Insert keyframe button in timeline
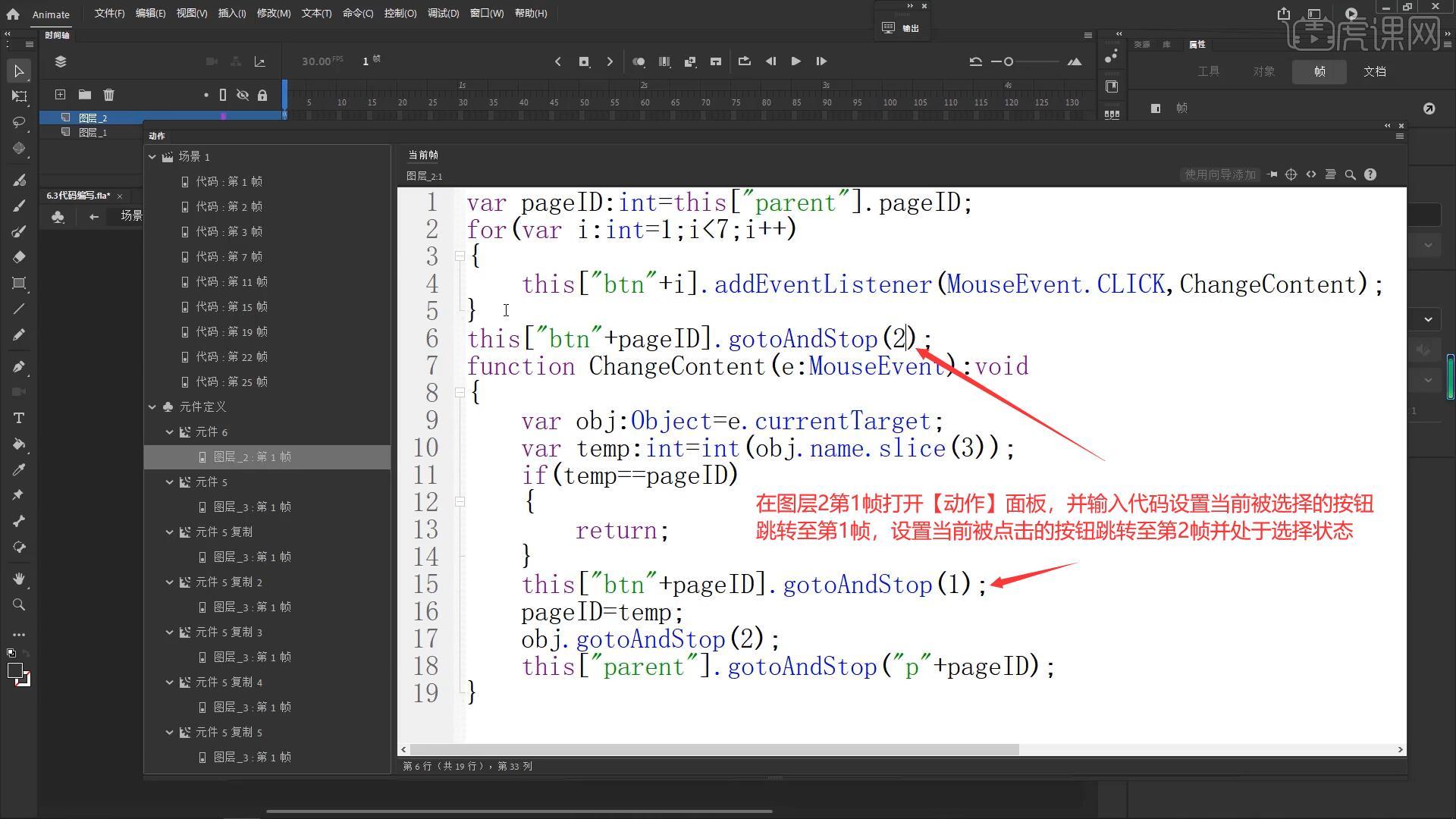Viewport: 1456px width, 819px height. point(584,61)
